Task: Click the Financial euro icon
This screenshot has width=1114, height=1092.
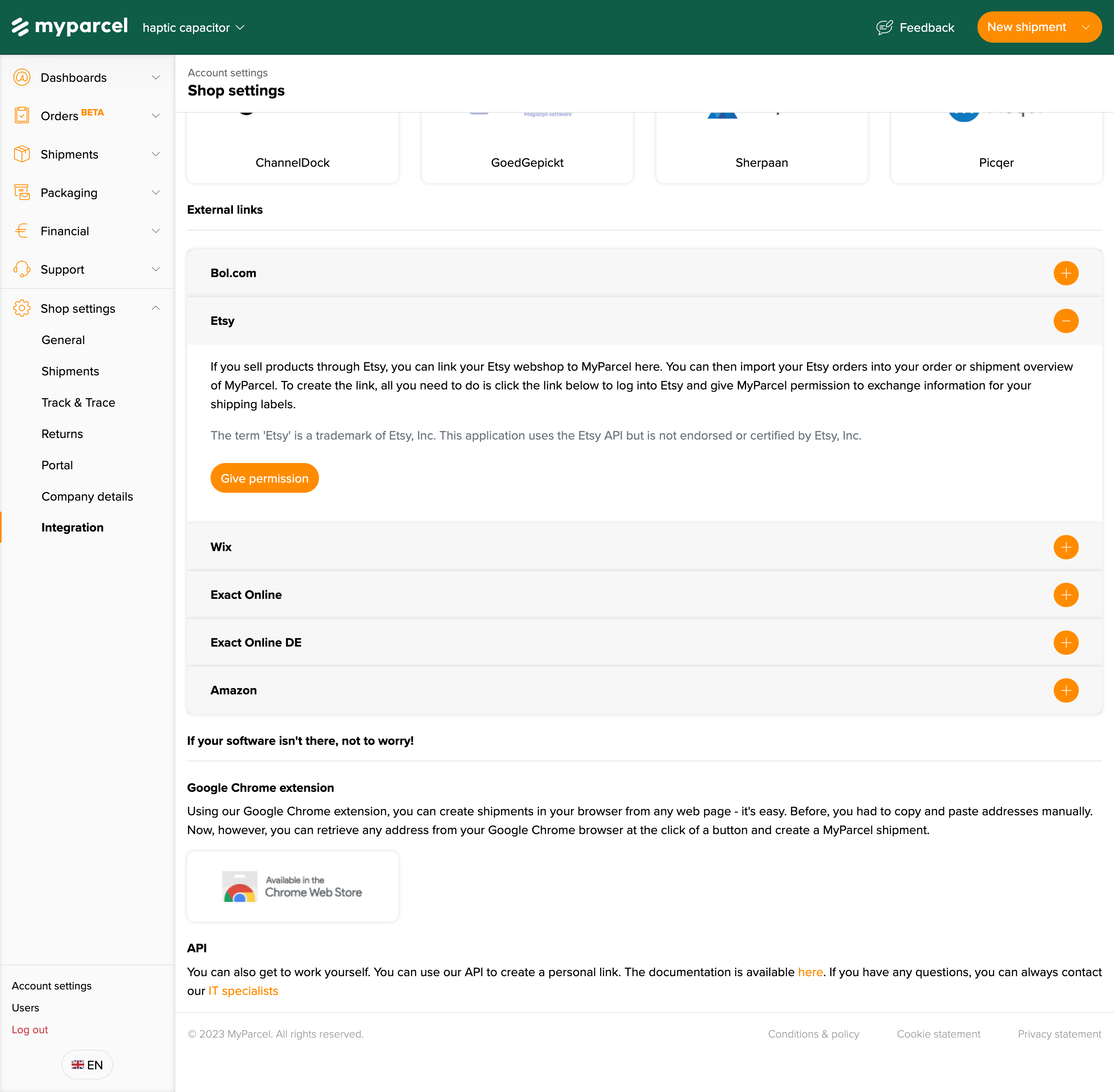Action: (22, 231)
